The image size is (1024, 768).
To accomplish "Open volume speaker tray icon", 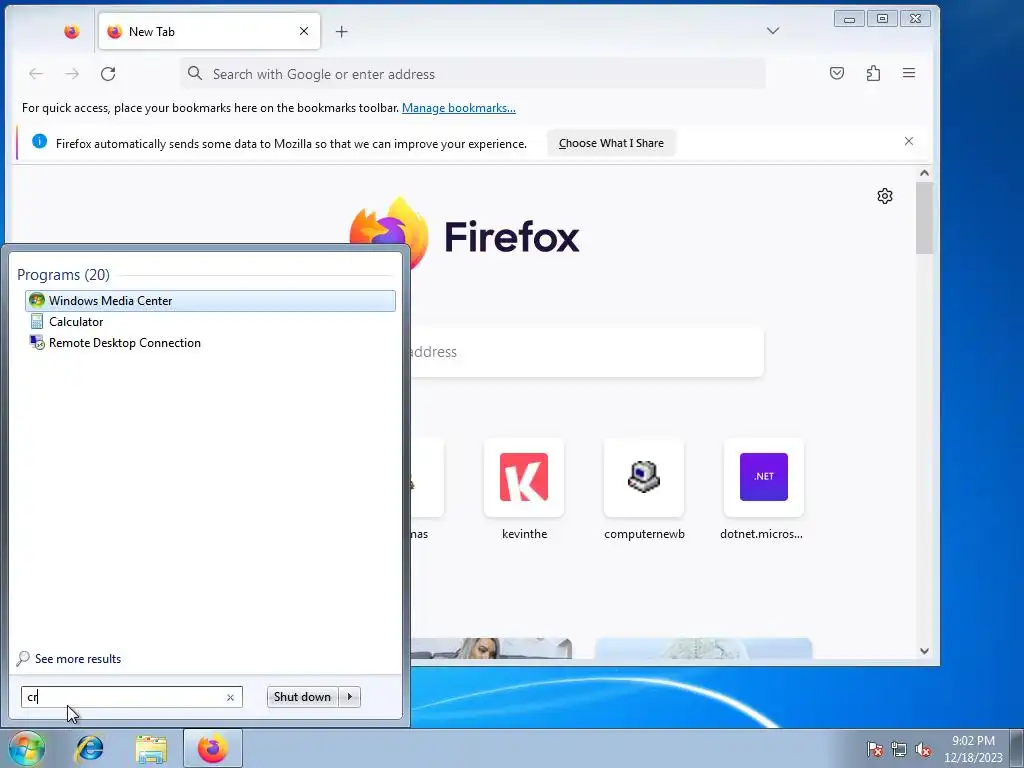I will tap(923, 749).
